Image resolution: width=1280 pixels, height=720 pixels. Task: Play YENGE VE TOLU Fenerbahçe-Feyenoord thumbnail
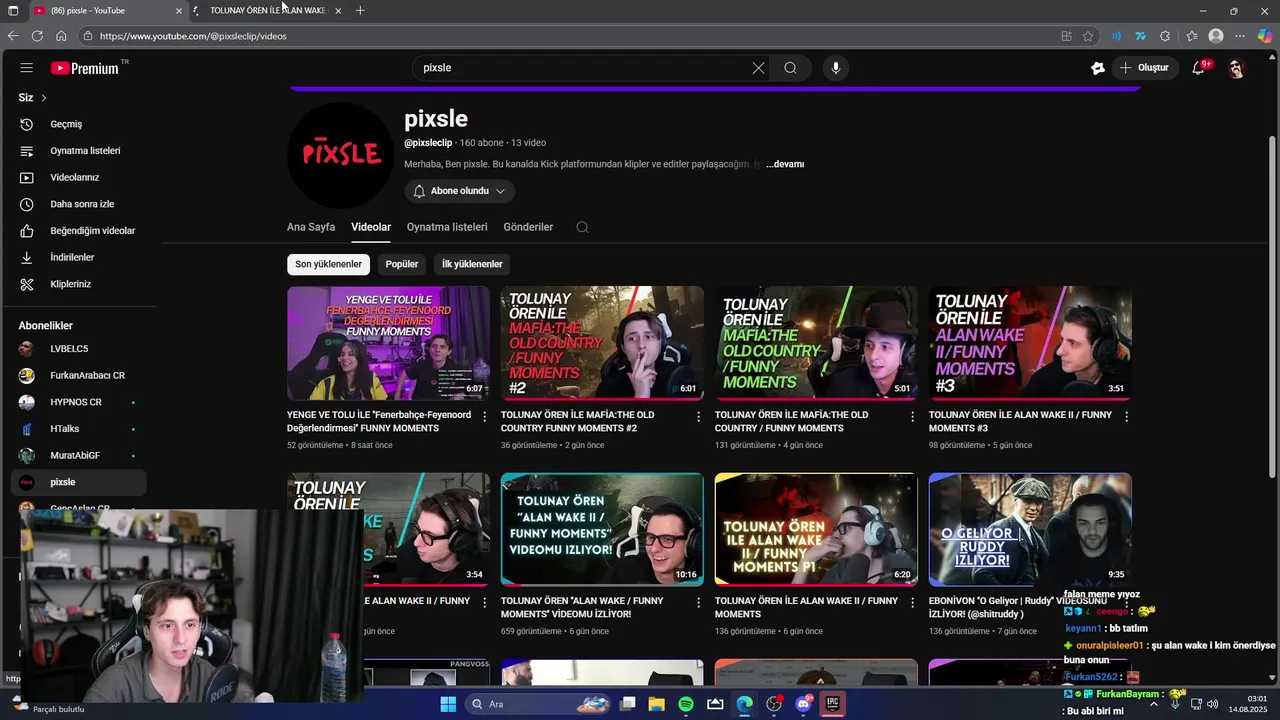(x=388, y=343)
